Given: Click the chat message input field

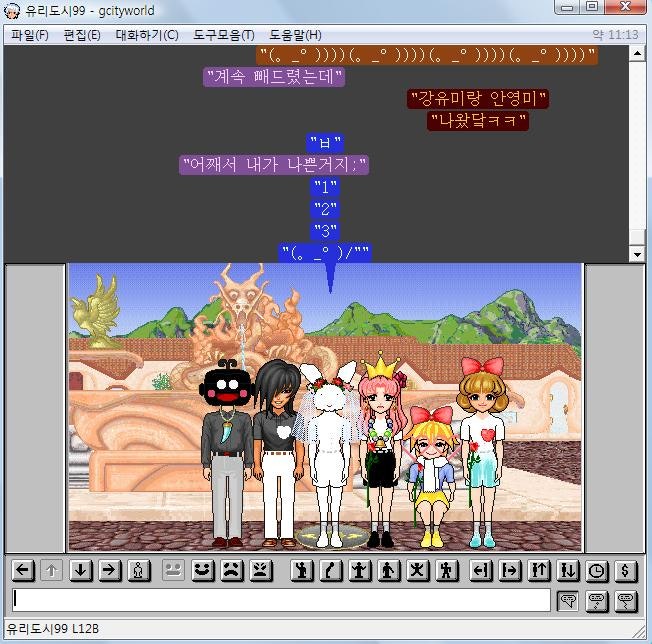Looking at the screenshot, I should (280, 600).
